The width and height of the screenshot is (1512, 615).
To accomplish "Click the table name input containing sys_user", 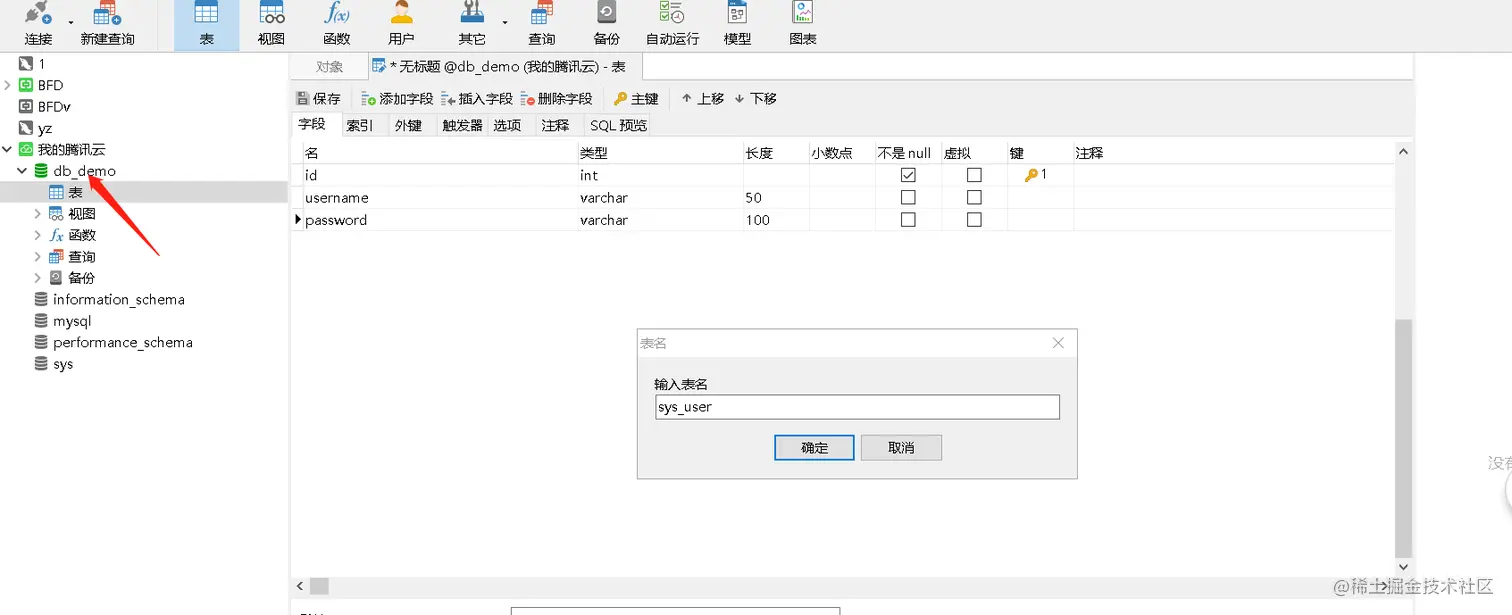I will click(856, 406).
